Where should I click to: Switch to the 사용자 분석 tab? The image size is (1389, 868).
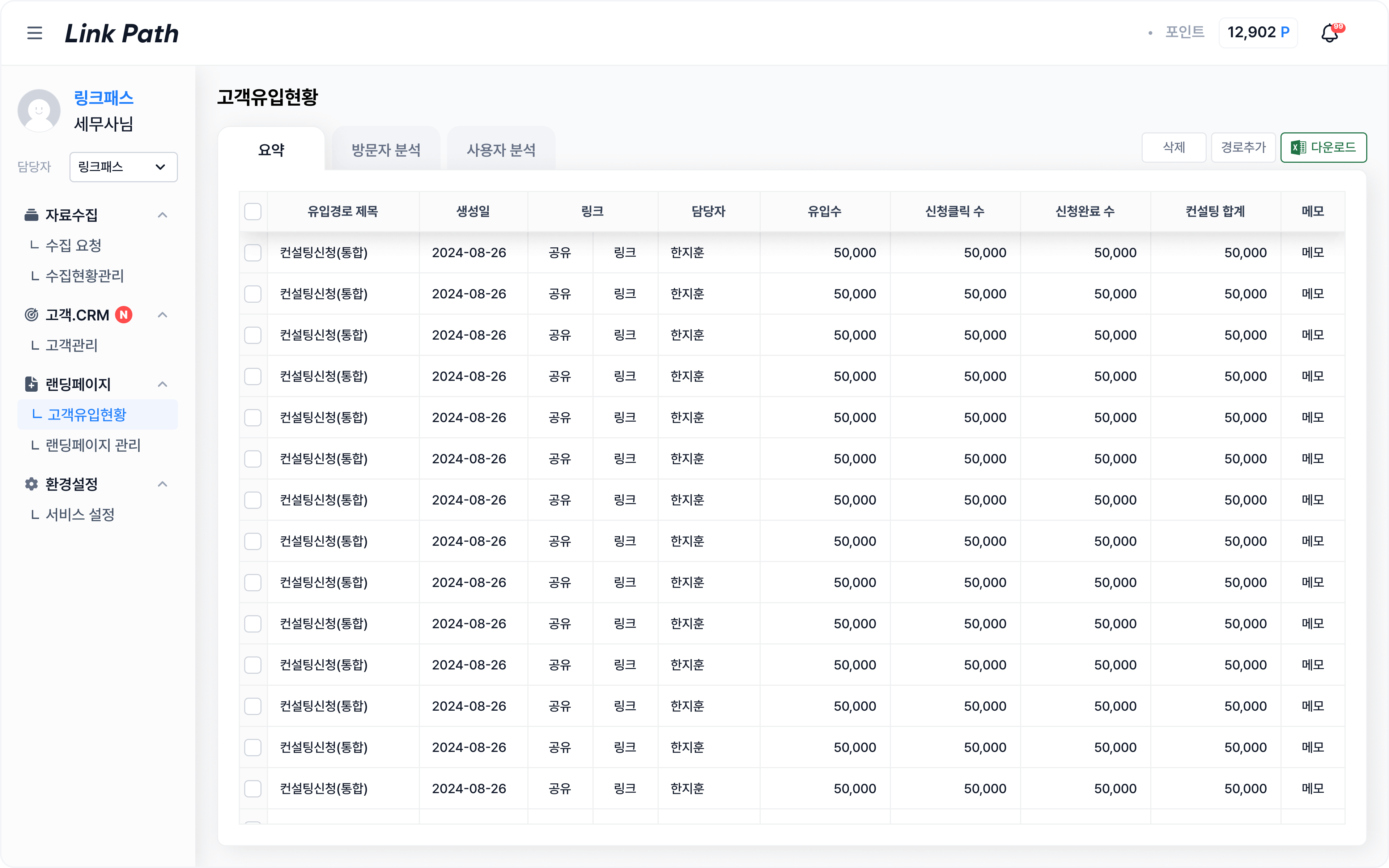(x=501, y=149)
